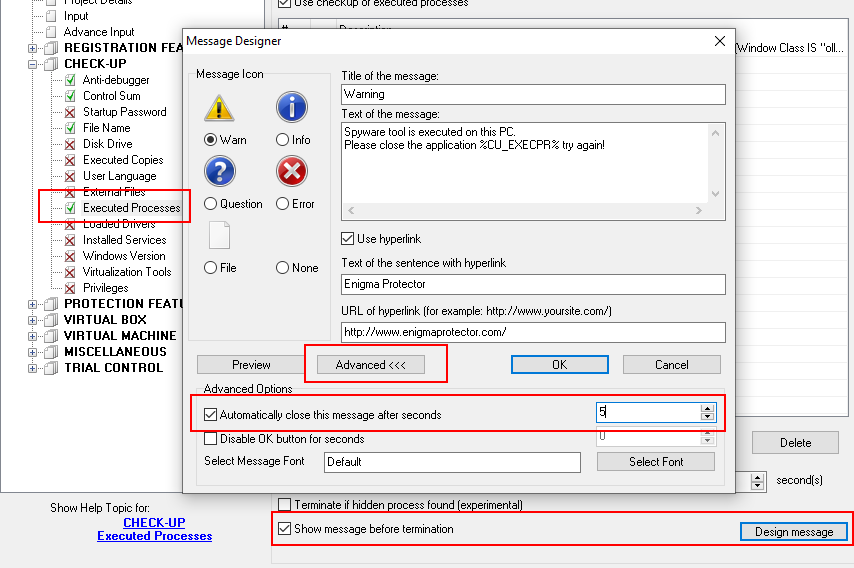The height and width of the screenshot is (568, 854).
Task: Open the Executed Processes help link
Action: tap(155, 536)
